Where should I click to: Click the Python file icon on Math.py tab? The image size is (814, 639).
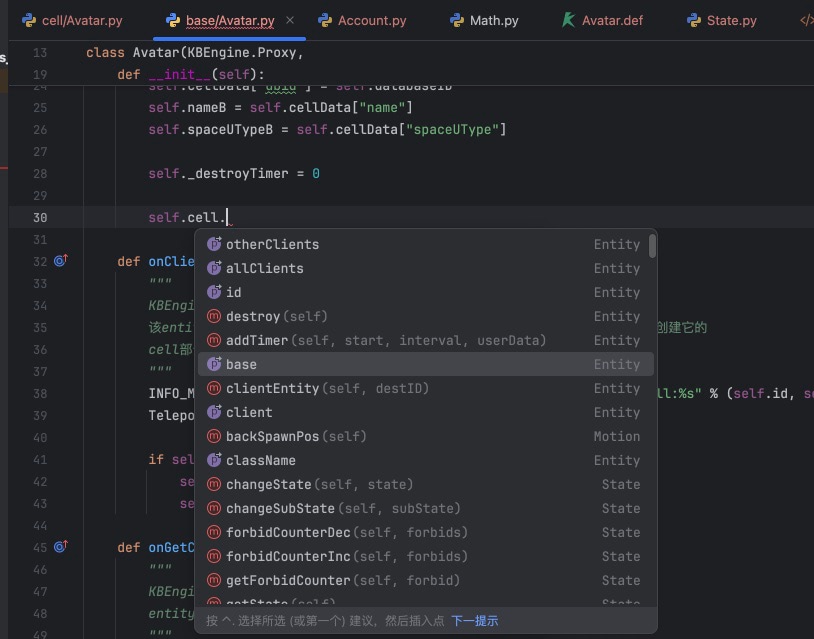click(457, 20)
